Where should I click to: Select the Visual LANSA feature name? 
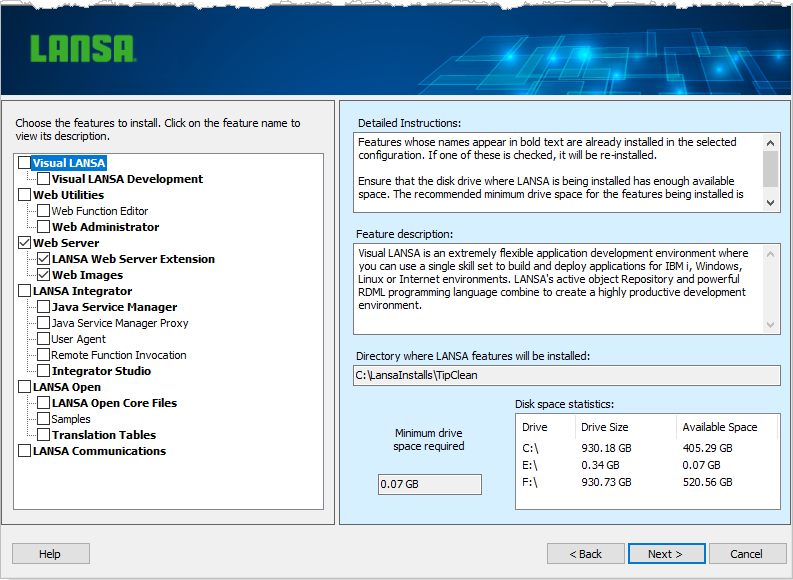point(69,163)
